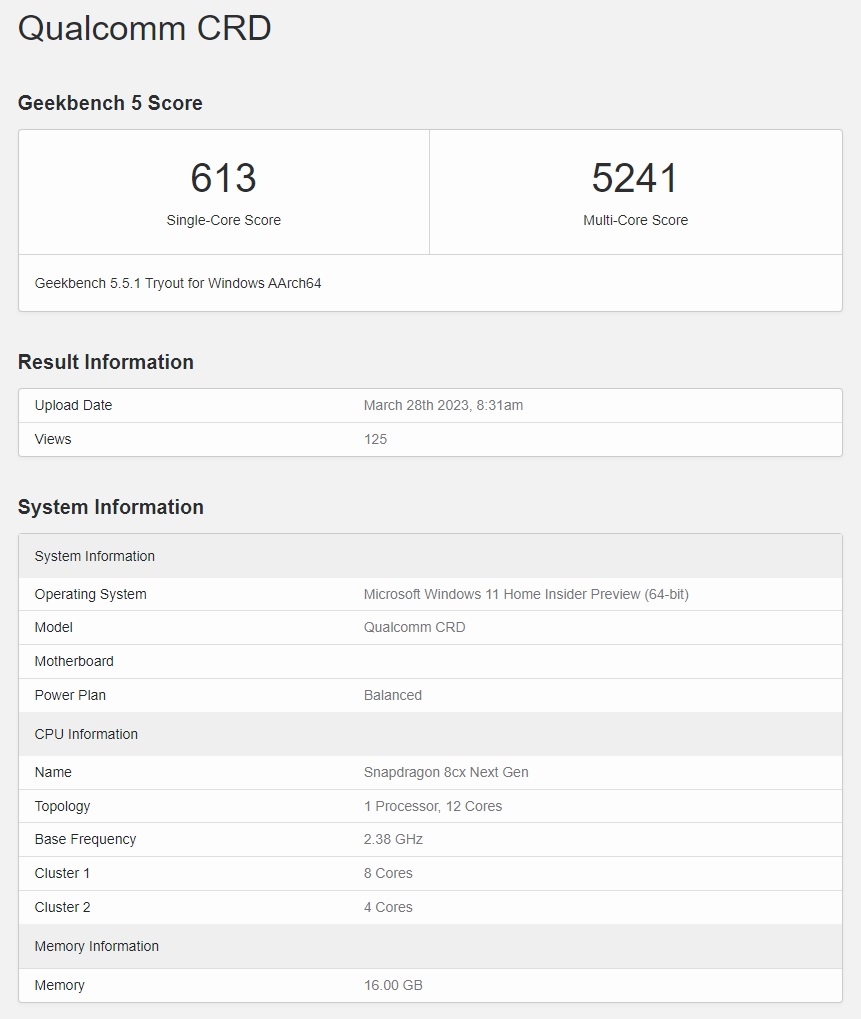This screenshot has width=861, height=1019.
Task: Click the Multi-Core Score label
Action: coord(635,220)
